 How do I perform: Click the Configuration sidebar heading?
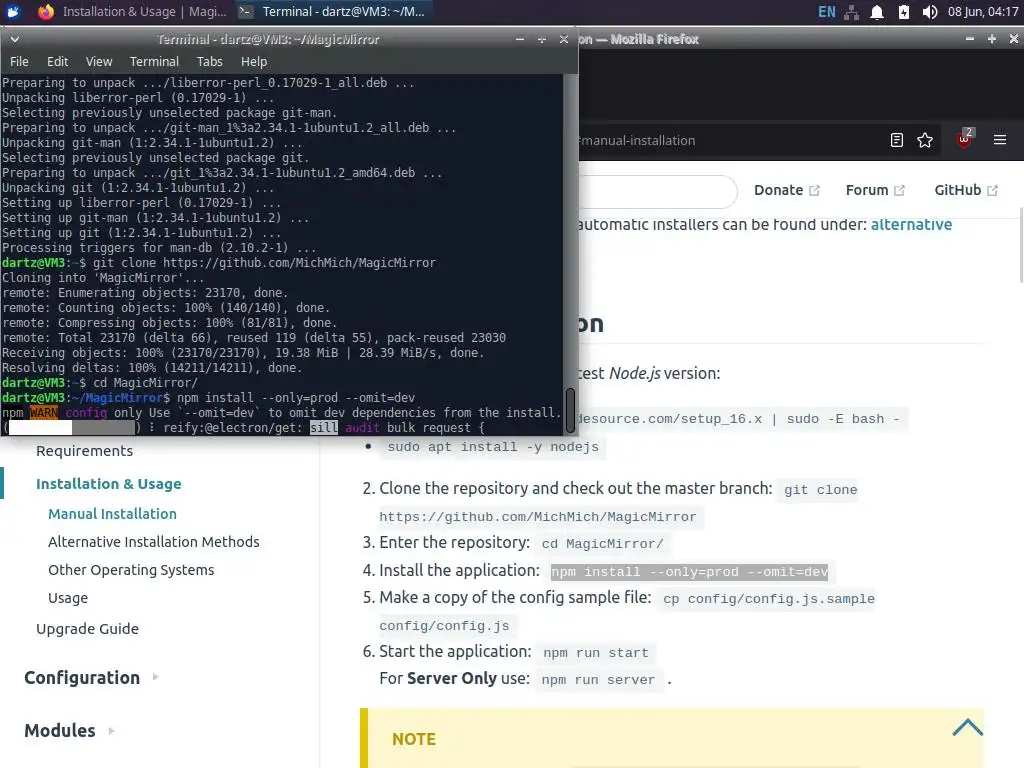(82, 678)
